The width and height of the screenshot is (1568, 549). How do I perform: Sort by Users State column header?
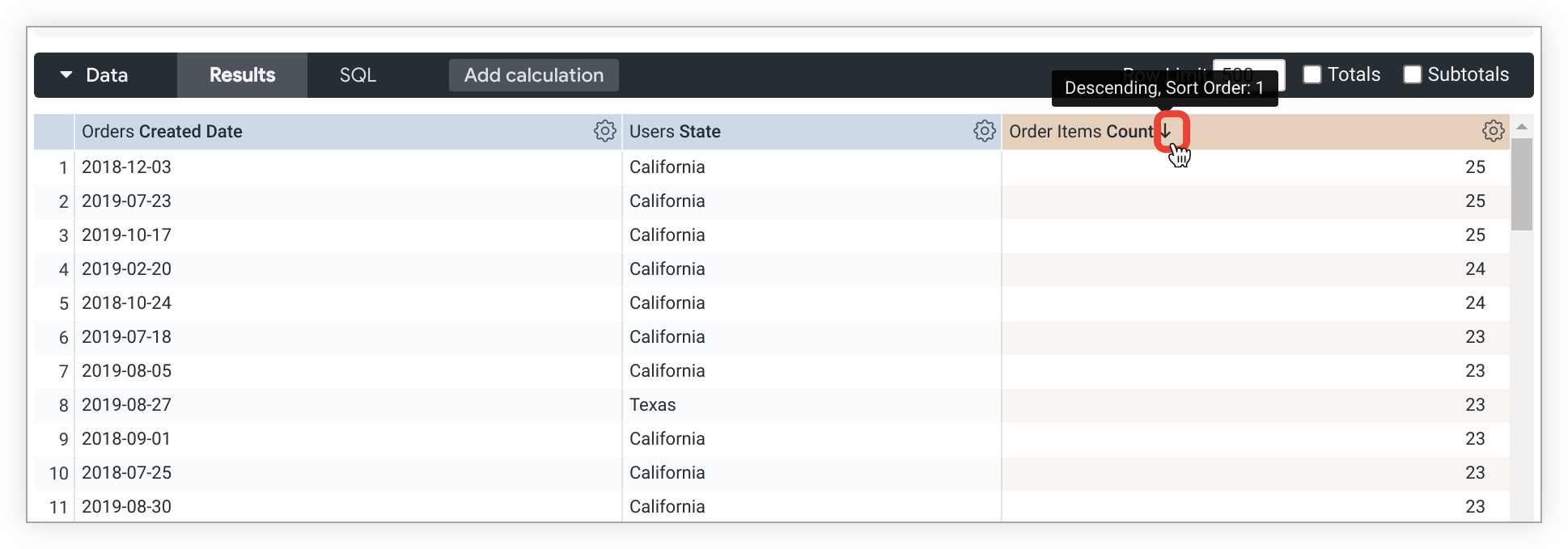click(675, 132)
